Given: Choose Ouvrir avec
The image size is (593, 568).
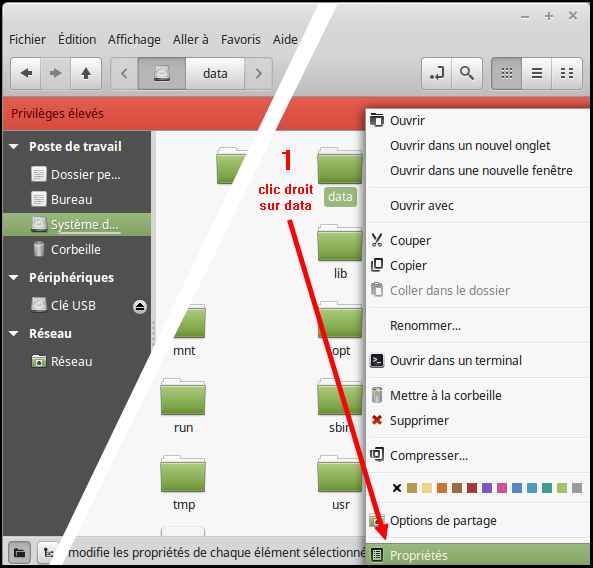Looking at the screenshot, I should tap(478, 206).
